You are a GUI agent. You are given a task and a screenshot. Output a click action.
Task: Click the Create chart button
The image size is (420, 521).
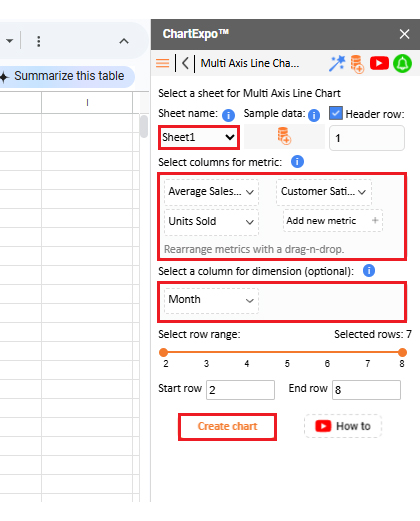tap(227, 427)
